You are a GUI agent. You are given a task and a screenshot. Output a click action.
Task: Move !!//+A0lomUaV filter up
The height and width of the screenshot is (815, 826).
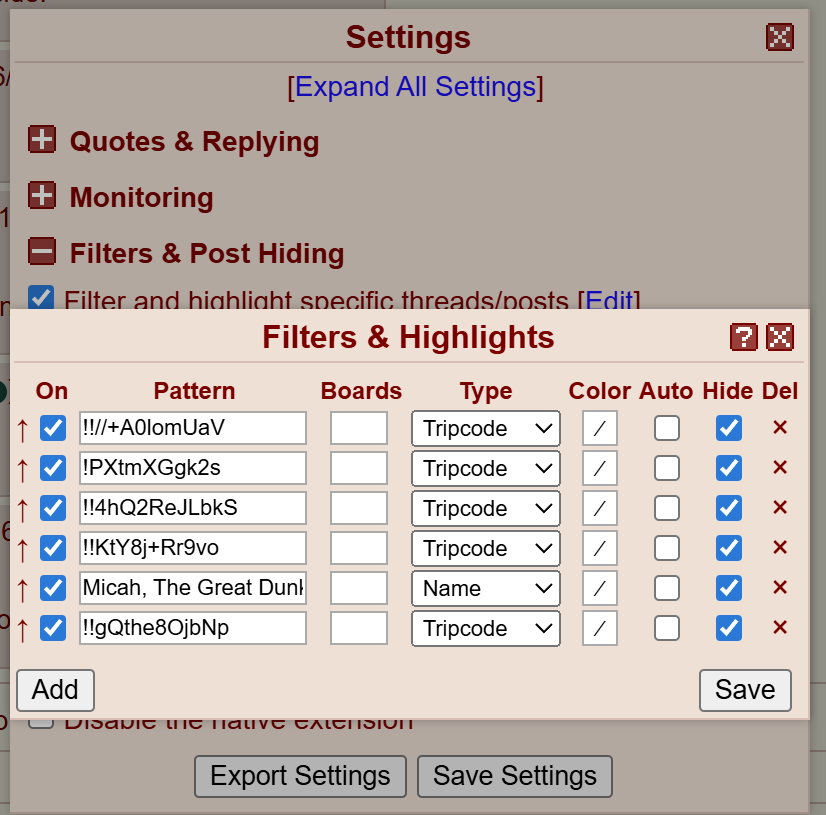click(22, 429)
